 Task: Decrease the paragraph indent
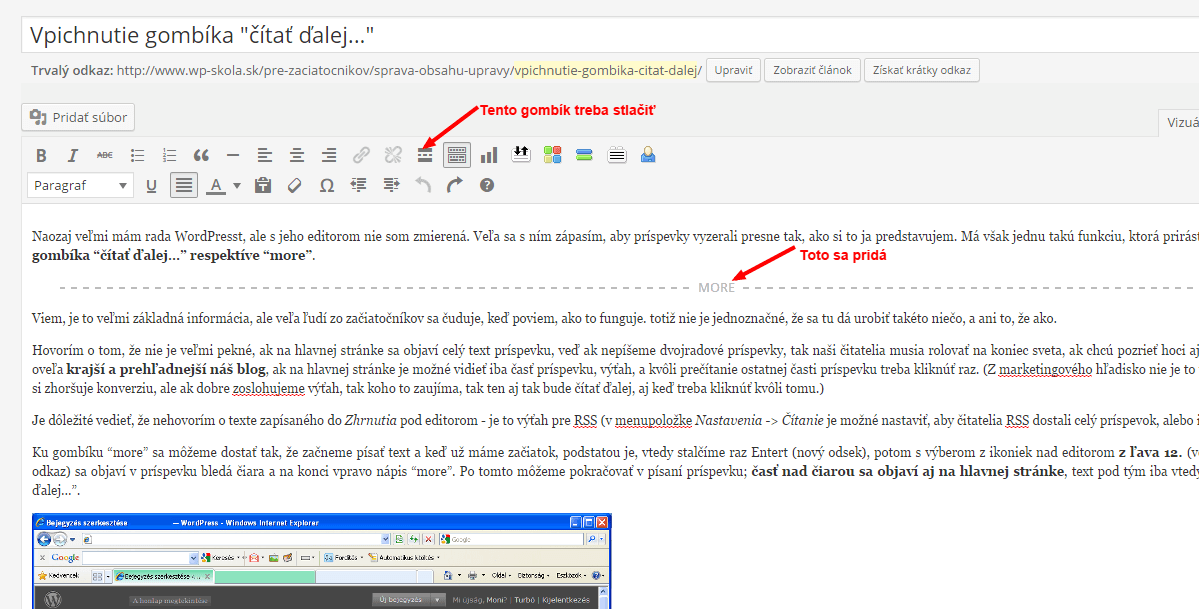(358, 186)
